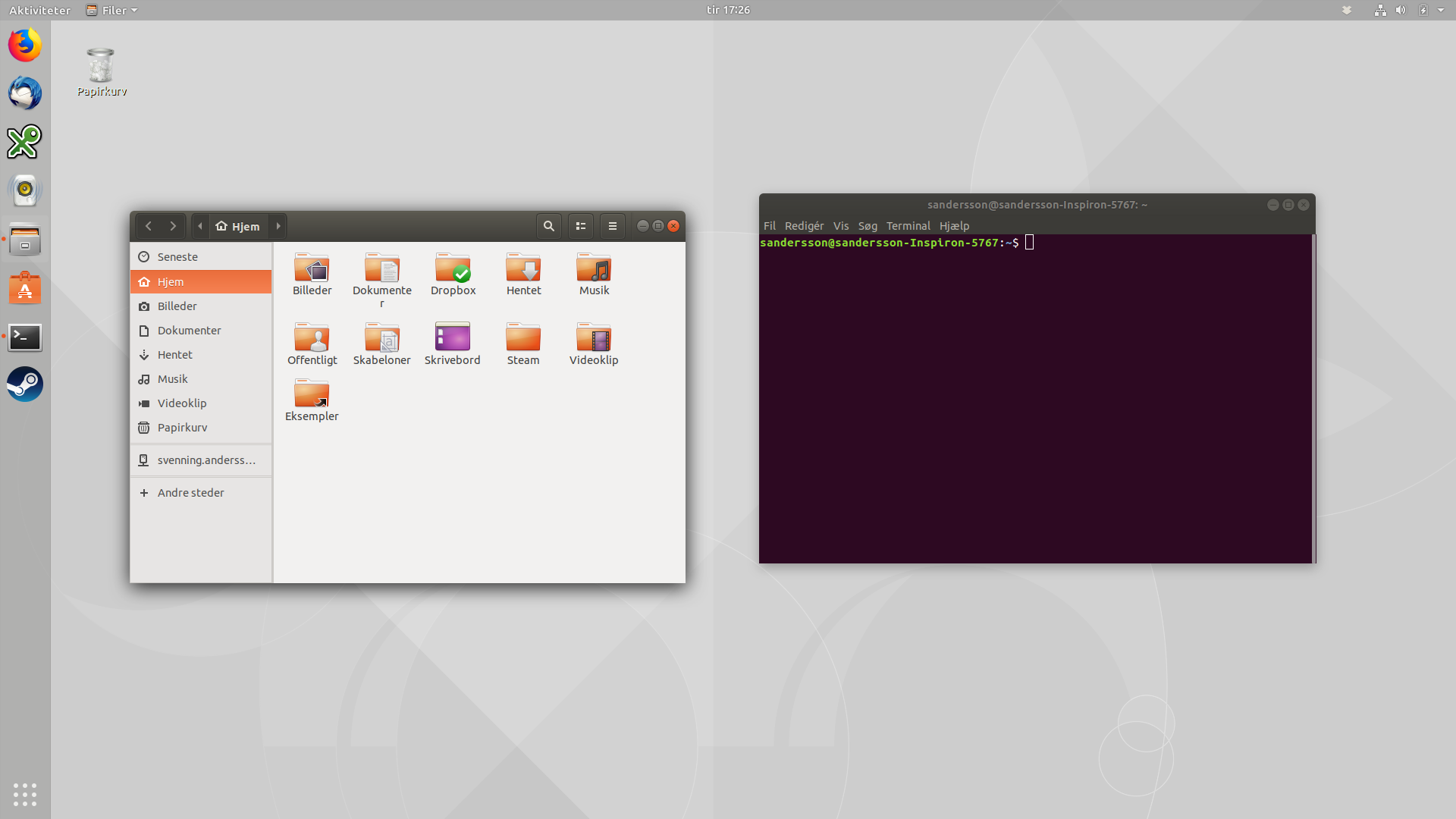
Task: Select the Dropbox folder icon
Action: [453, 268]
